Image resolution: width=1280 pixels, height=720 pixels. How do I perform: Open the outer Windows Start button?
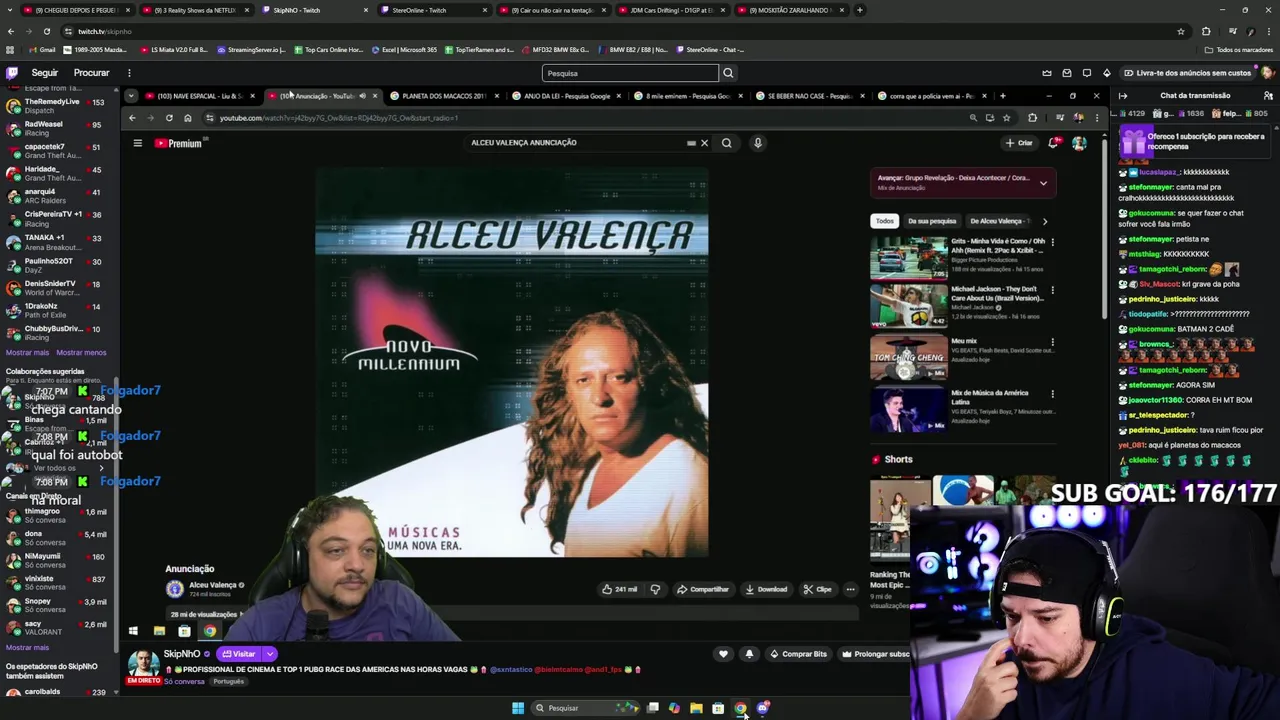click(x=518, y=708)
